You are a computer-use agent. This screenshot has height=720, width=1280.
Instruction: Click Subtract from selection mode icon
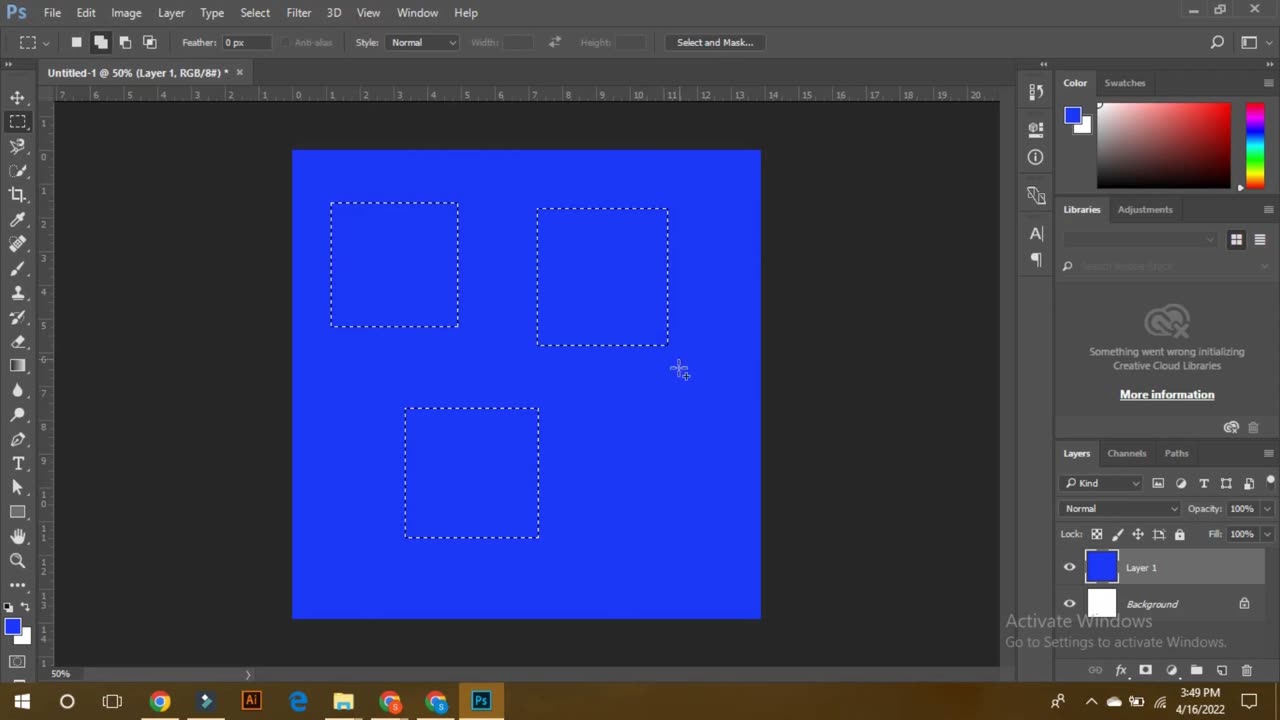125,42
